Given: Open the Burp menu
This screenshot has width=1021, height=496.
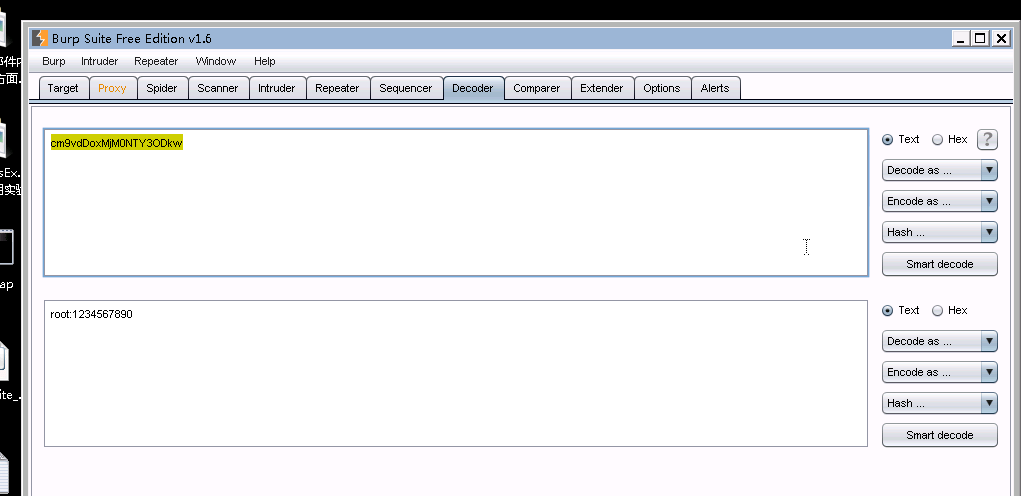Looking at the screenshot, I should (53, 61).
